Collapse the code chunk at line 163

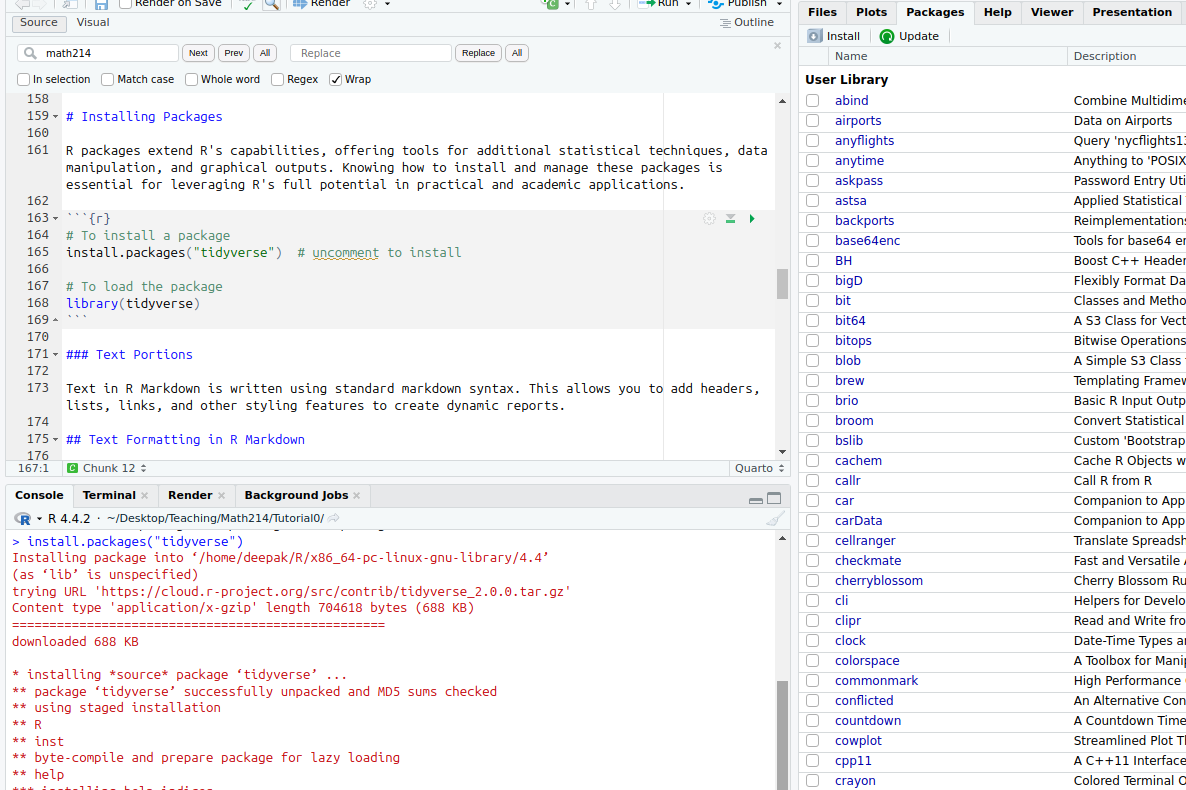[56, 218]
